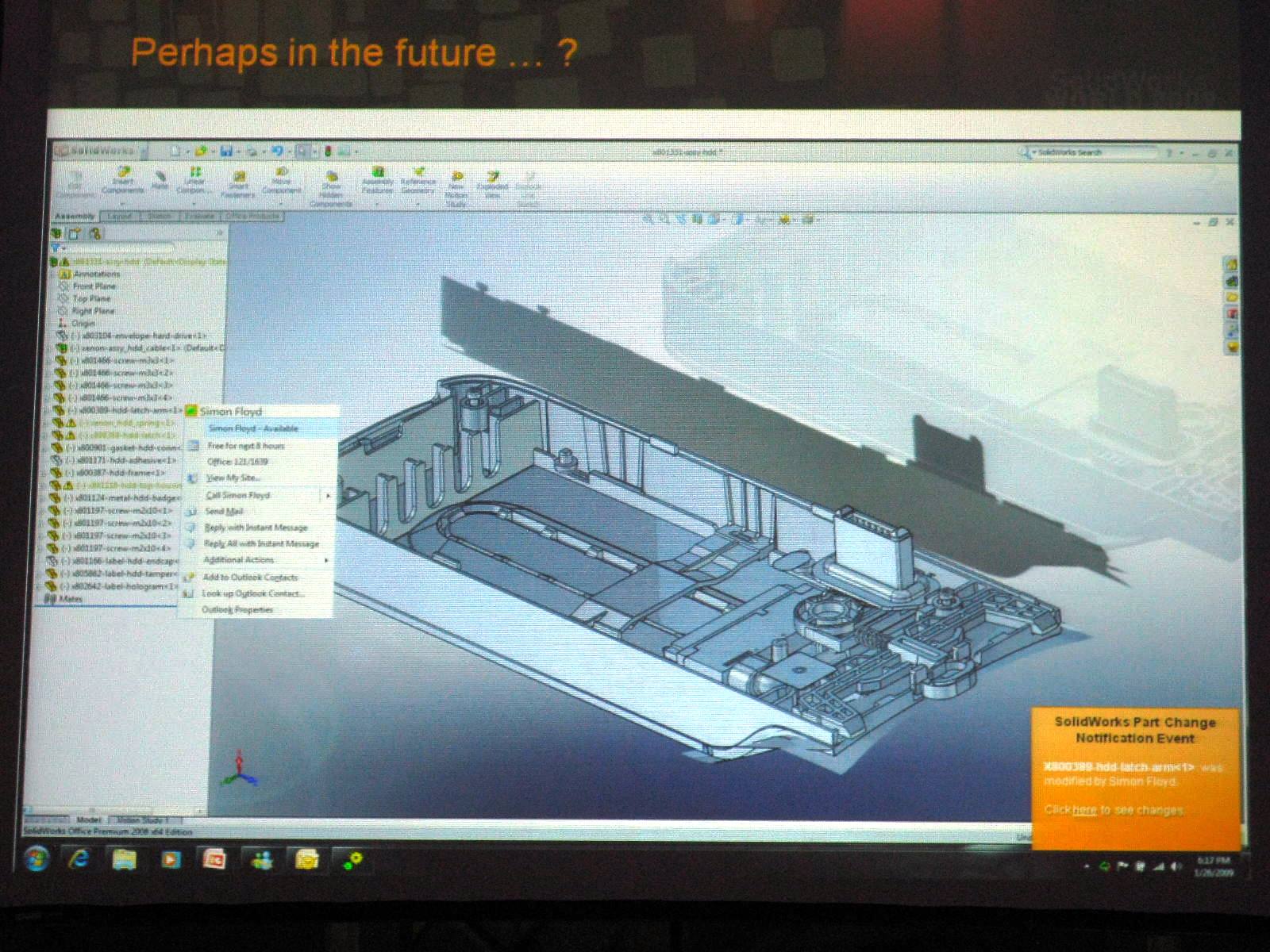This screenshot has width=1270, height=952.
Task: Click Smart Fasteners tool
Action: click(x=238, y=184)
